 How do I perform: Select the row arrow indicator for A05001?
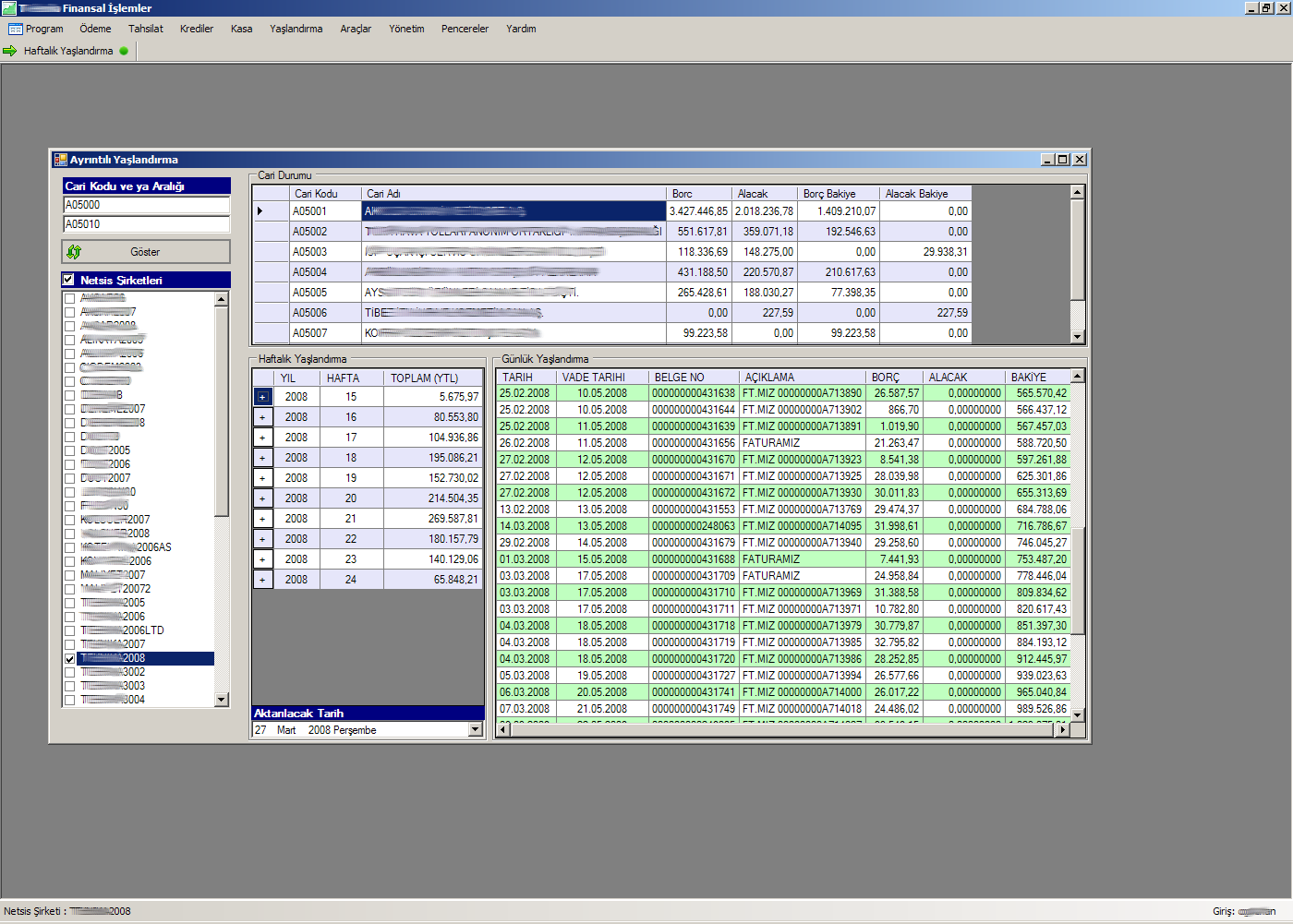[x=260, y=211]
